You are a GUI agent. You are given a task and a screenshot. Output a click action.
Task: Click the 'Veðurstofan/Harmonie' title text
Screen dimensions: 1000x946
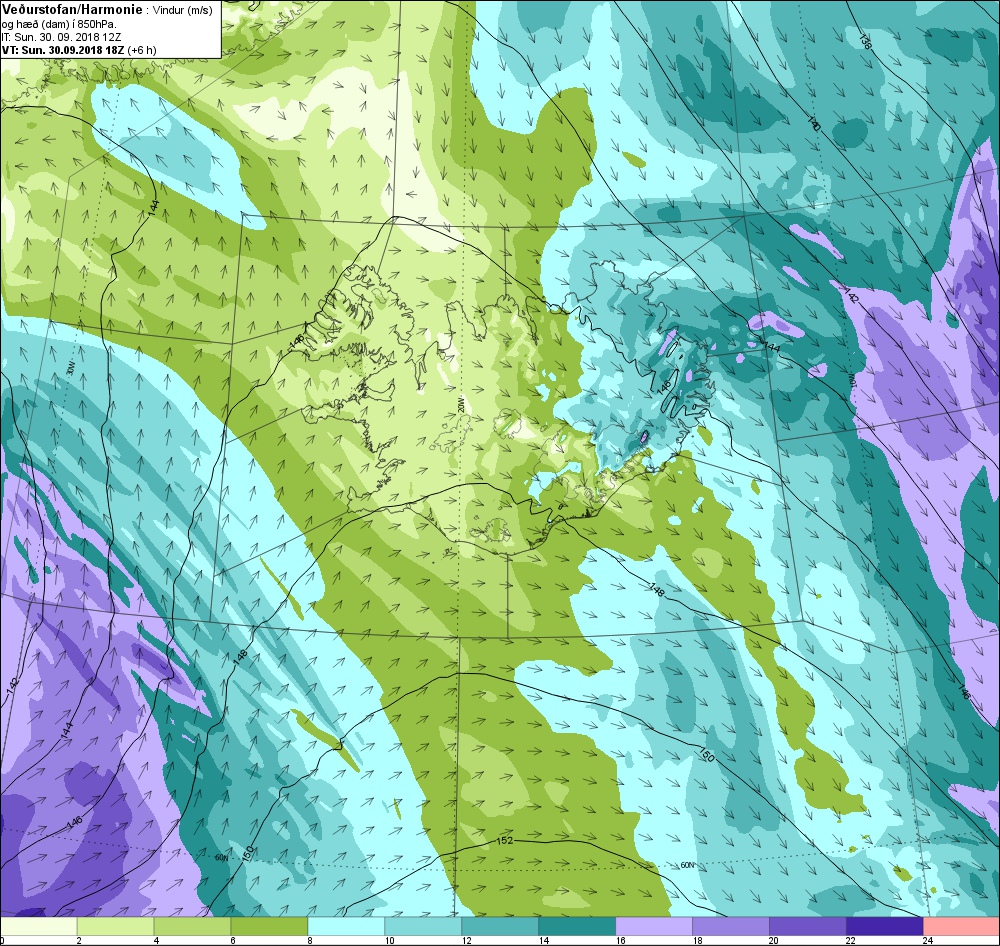point(73,10)
